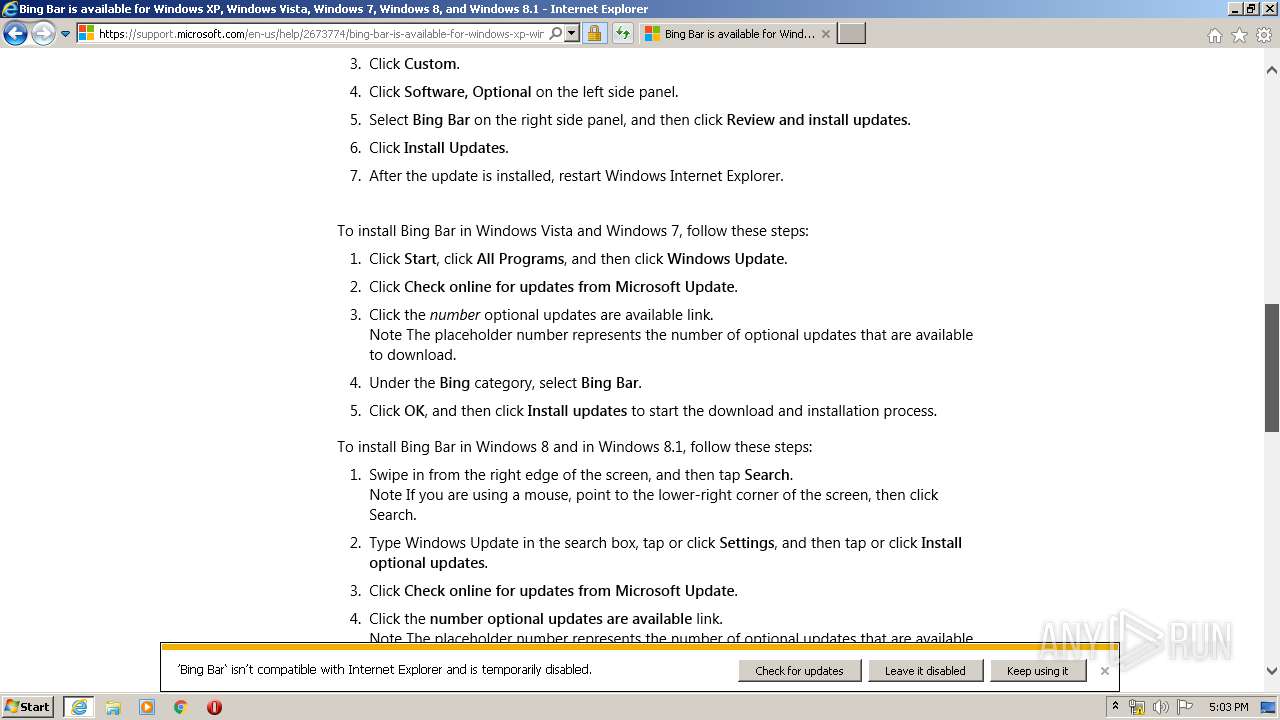Open the recent pages dropdown arrow
The image size is (1280, 720).
(x=66, y=34)
